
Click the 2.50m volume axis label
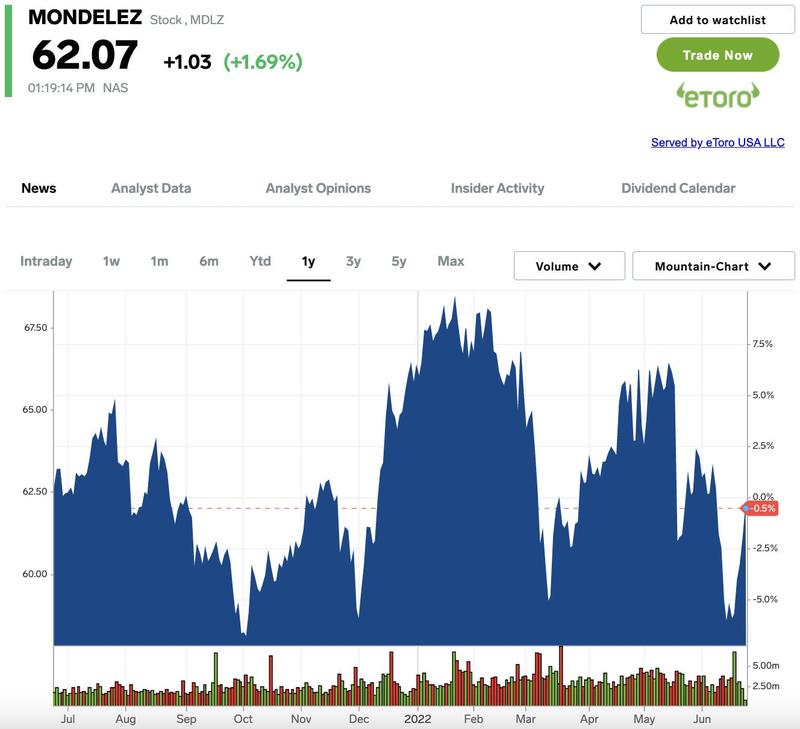[766, 686]
